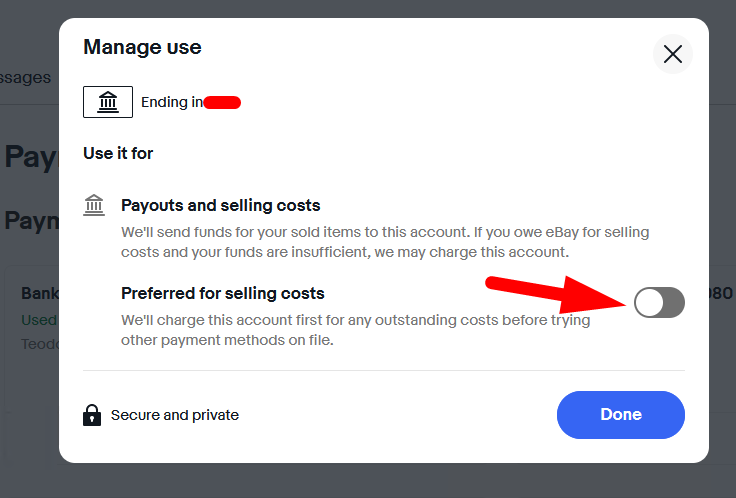Click the Manage use dialog title
This screenshot has height=498, width=736.
pyautogui.click(x=142, y=47)
